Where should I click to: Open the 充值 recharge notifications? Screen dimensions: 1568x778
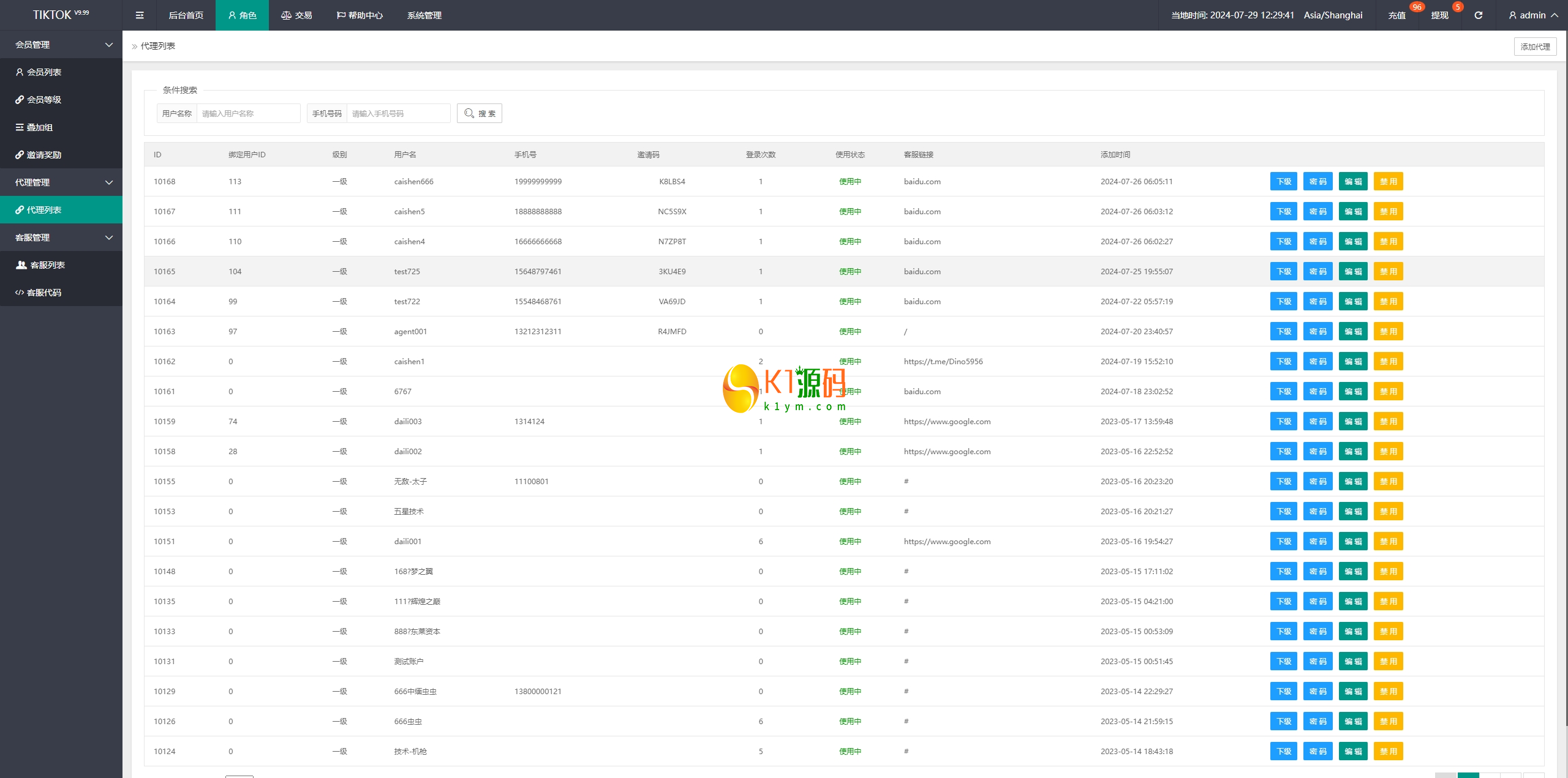(x=1396, y=15)
